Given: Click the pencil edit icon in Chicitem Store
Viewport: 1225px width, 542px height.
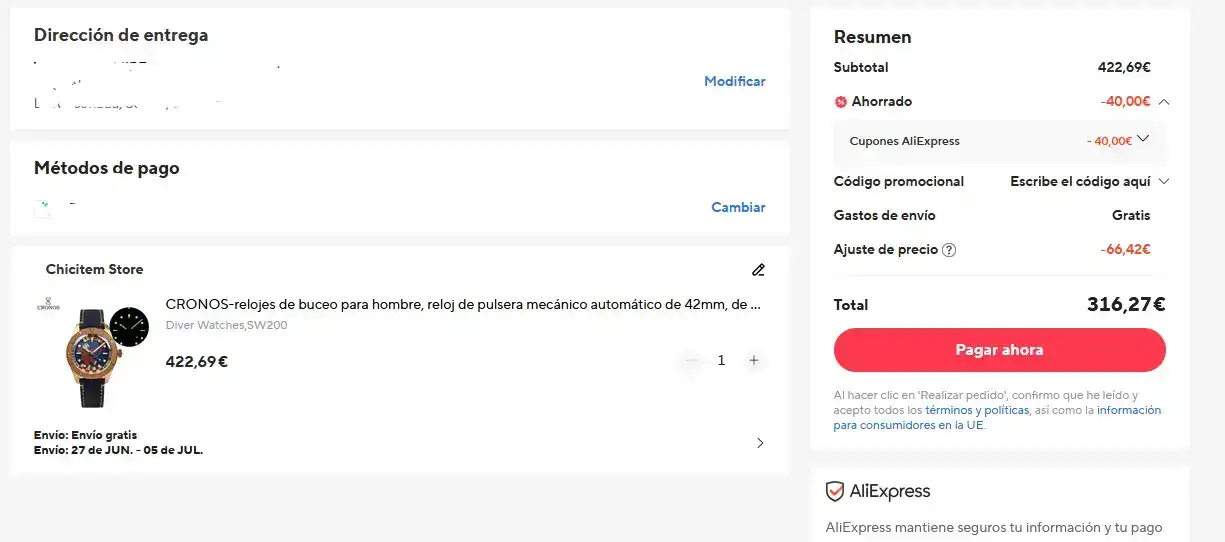Looking at the screenshot, I should point(758,270).
